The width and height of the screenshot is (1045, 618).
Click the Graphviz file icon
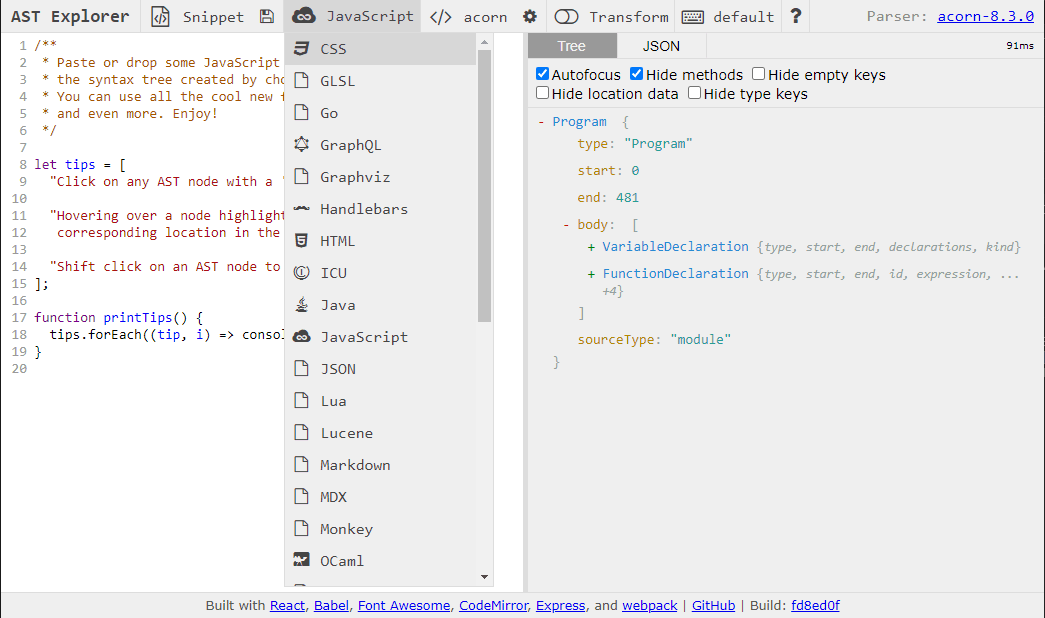point(302,177)
